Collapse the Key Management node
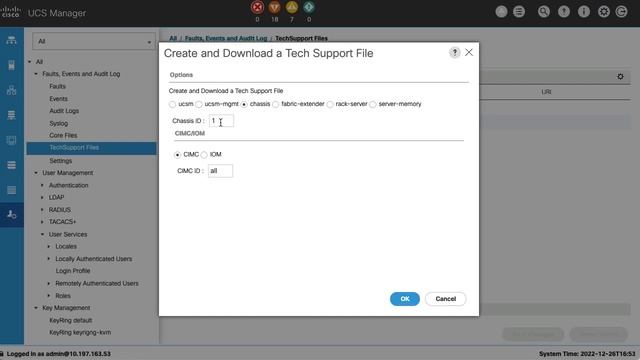The image size is (640, 360). click(x=36, y=308)
